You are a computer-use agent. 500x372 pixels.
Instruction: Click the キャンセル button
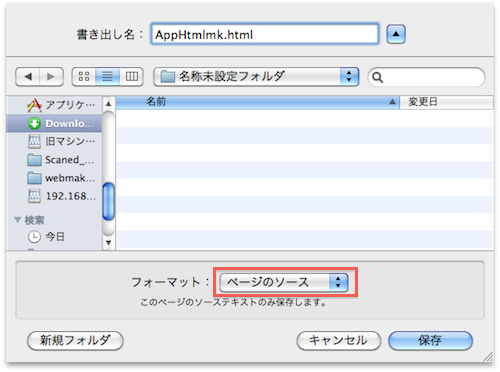point(338,341)
